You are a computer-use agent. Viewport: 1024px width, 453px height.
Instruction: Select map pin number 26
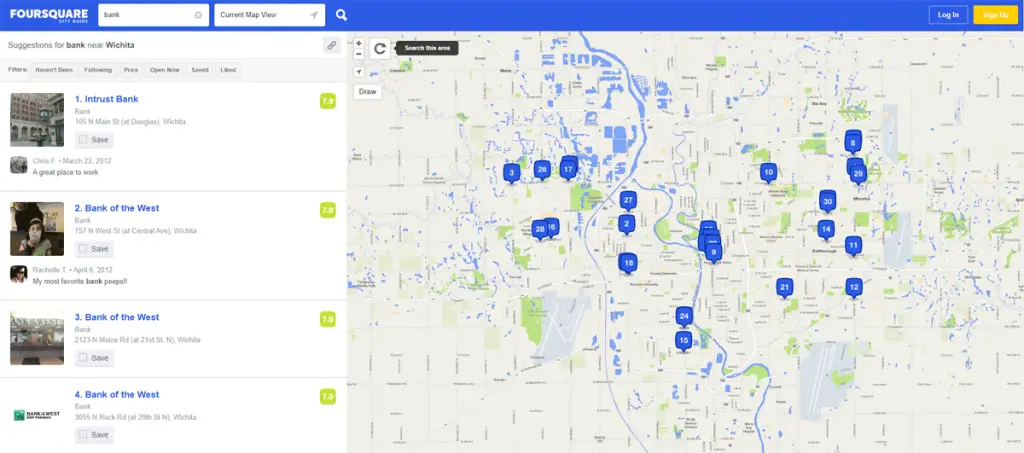tap(541, 170)
